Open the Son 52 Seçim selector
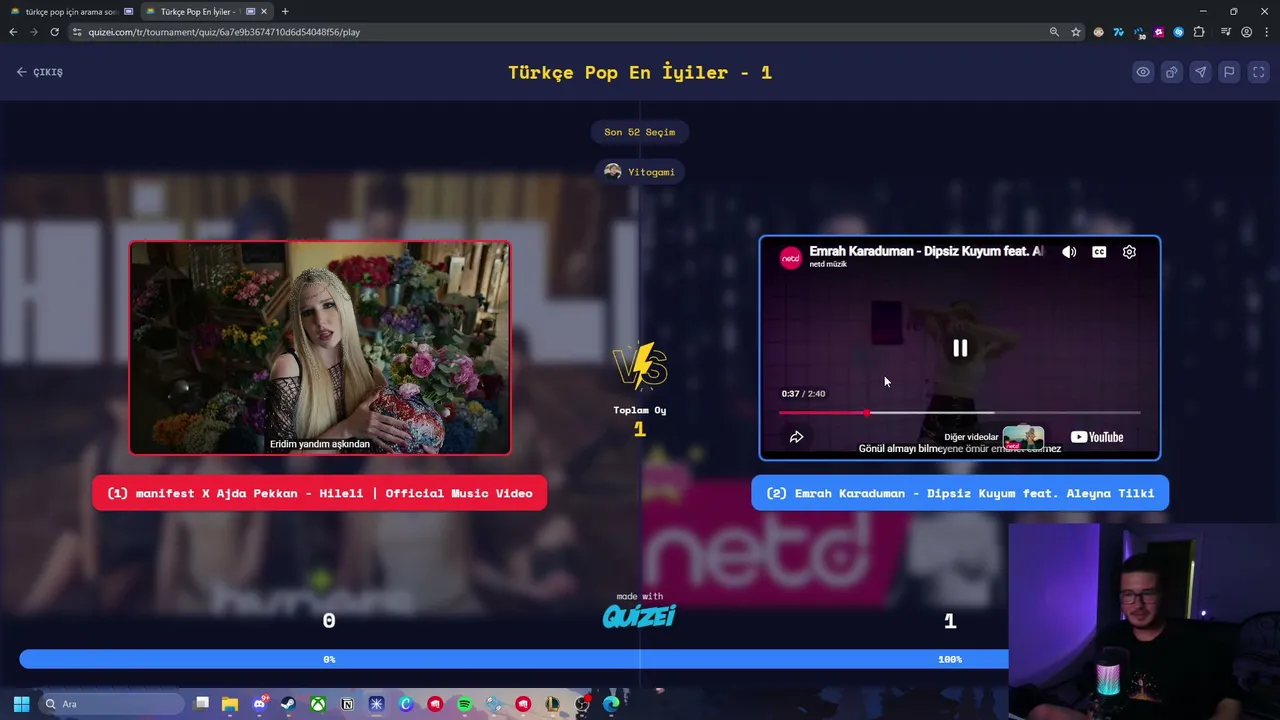The width and height of the screenshot is (1280, 720). (640, 132)
